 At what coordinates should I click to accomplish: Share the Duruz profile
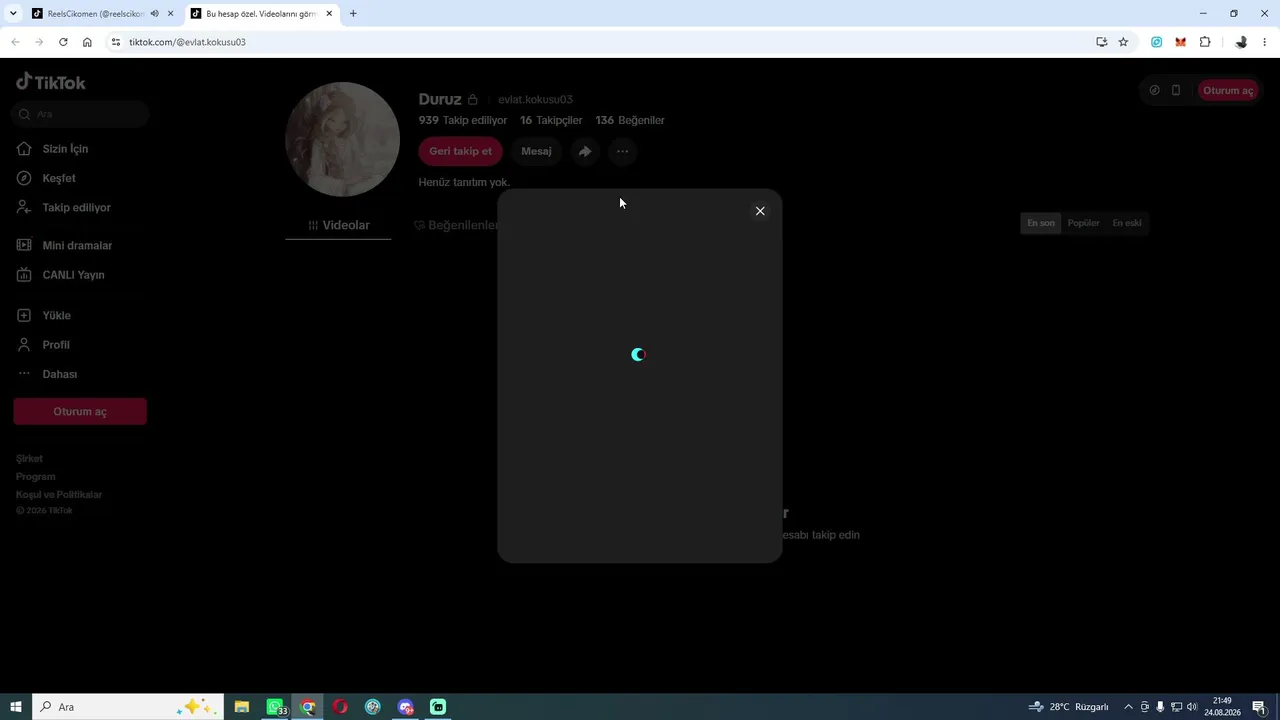pyautogui.click(x=585, y=151)
